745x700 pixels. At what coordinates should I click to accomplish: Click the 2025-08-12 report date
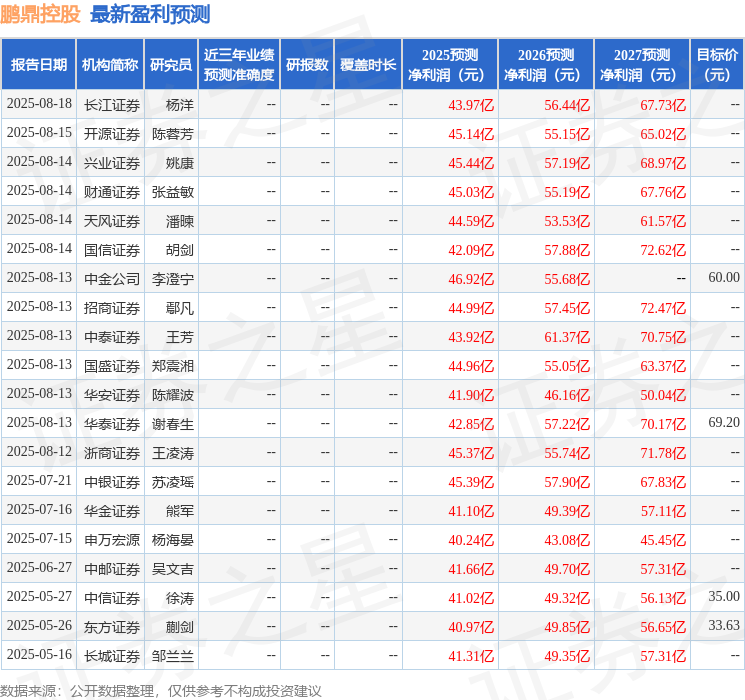(39, 451)
